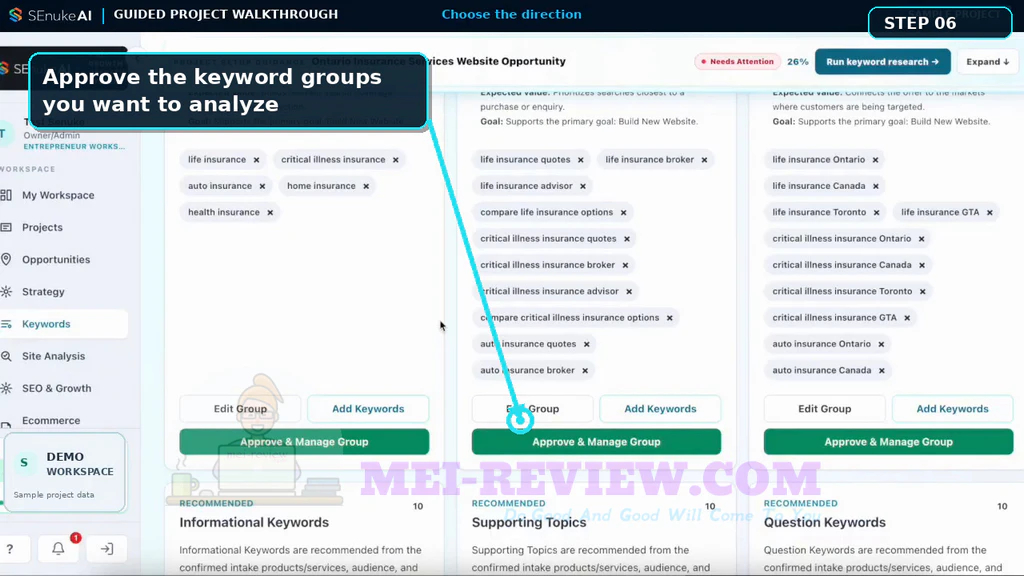Click the SEnukeAI logo
The width and height of the screenshot is (1024, 576).
click(x=50, y=15)
